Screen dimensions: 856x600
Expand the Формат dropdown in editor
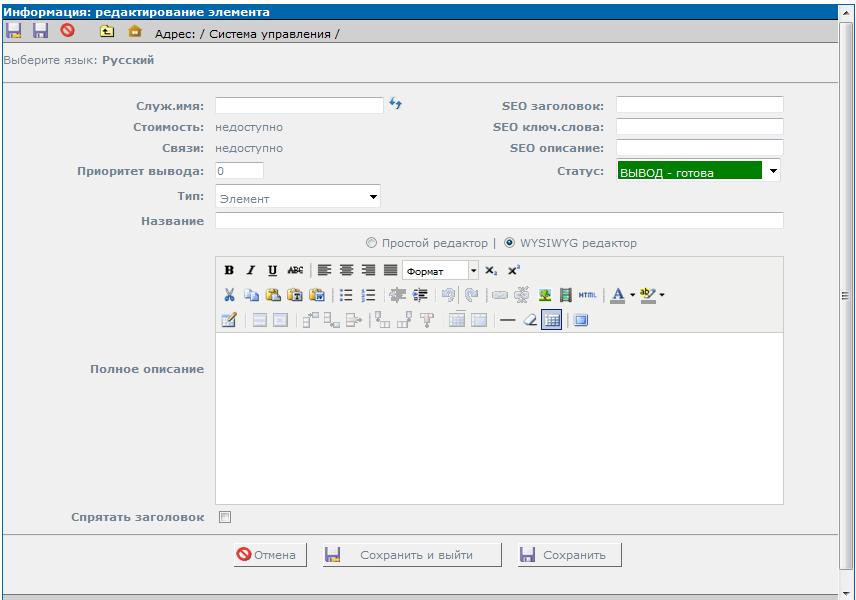[x=474, y=270]
